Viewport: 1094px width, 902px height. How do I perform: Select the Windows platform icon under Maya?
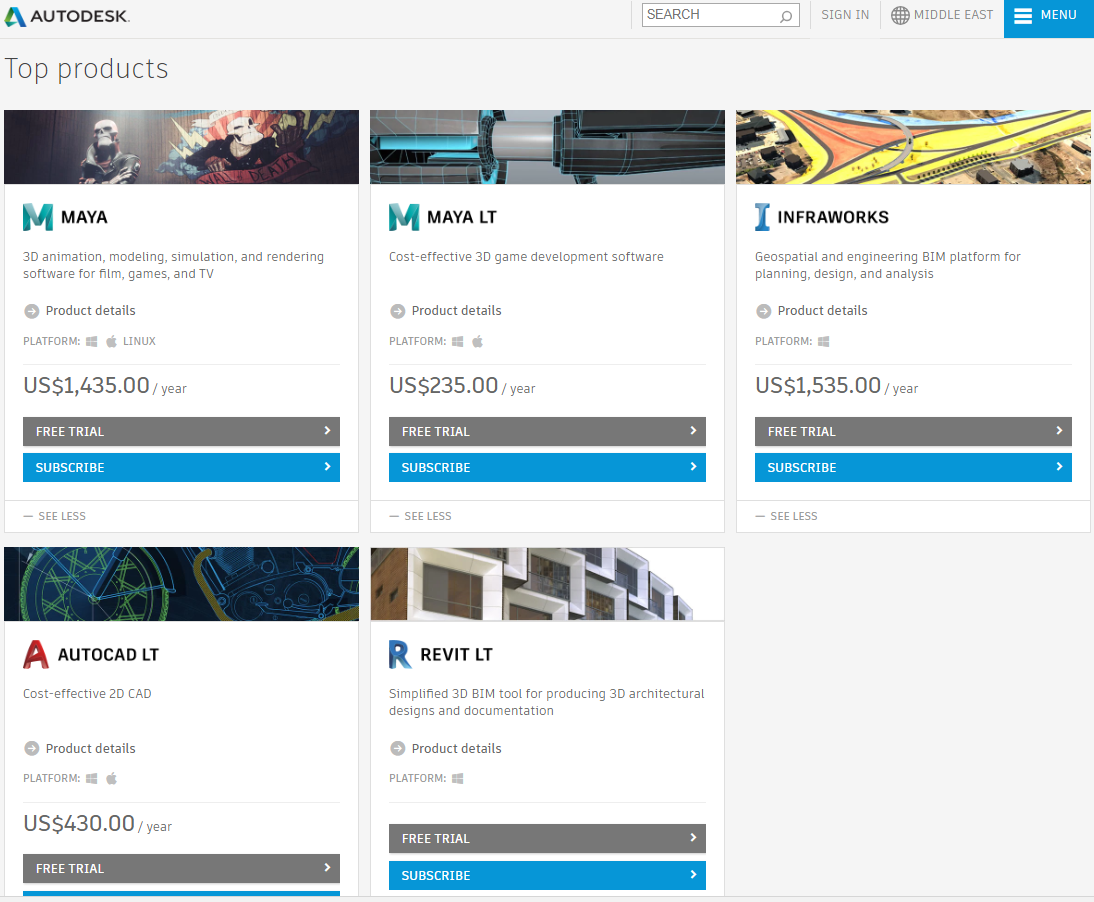coord(91,341)
